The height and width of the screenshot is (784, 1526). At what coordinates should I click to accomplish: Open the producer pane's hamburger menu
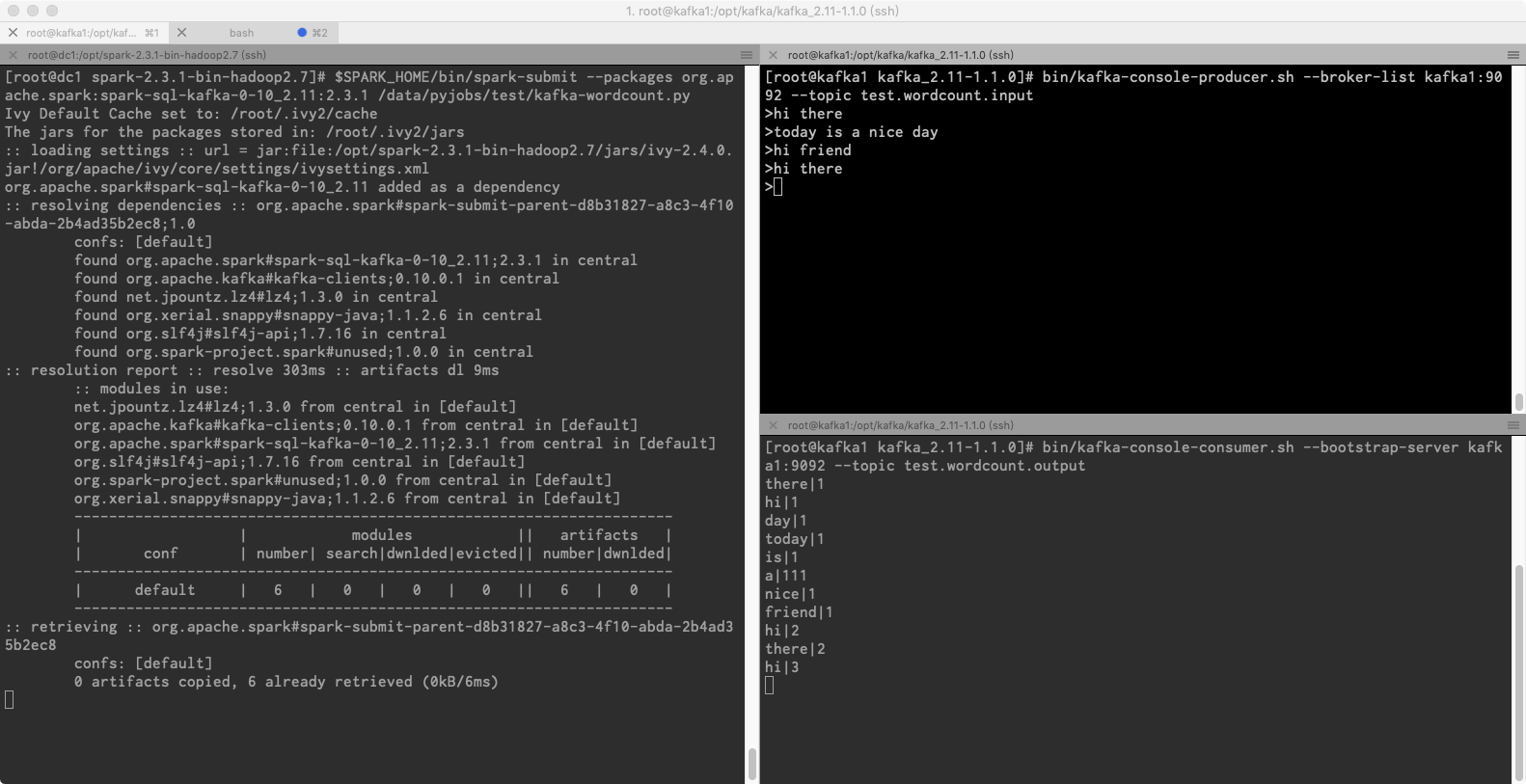pos(1512,55)
